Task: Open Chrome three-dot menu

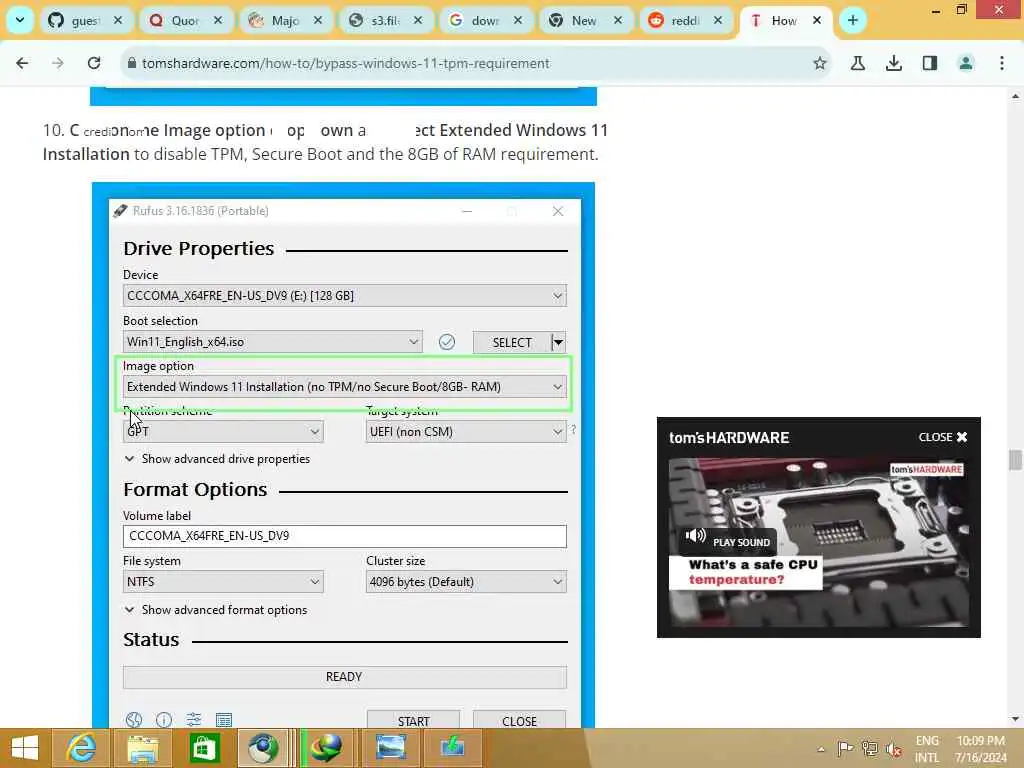Action: (x=1001, y=63)
